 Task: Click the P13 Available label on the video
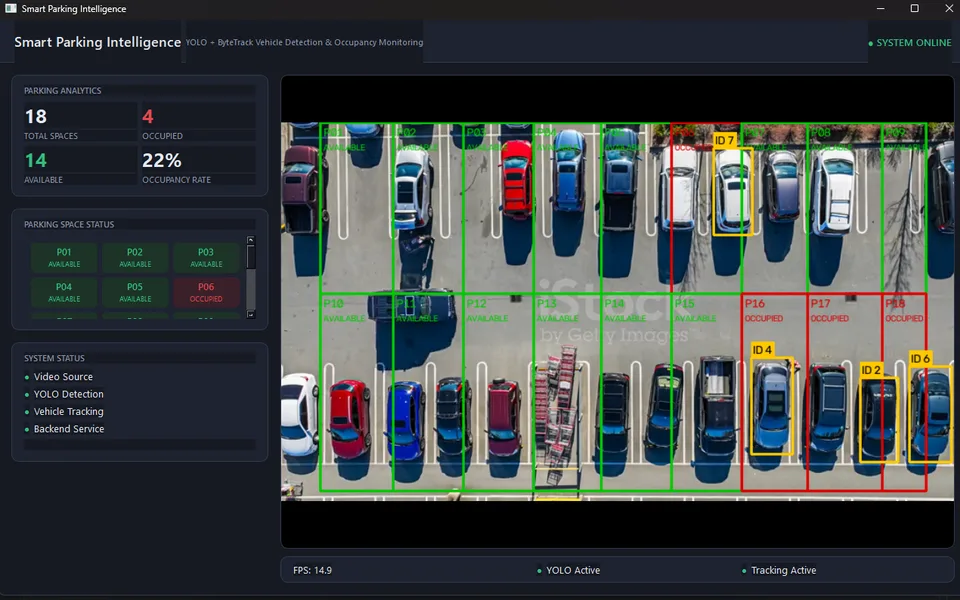click(557, 310)
